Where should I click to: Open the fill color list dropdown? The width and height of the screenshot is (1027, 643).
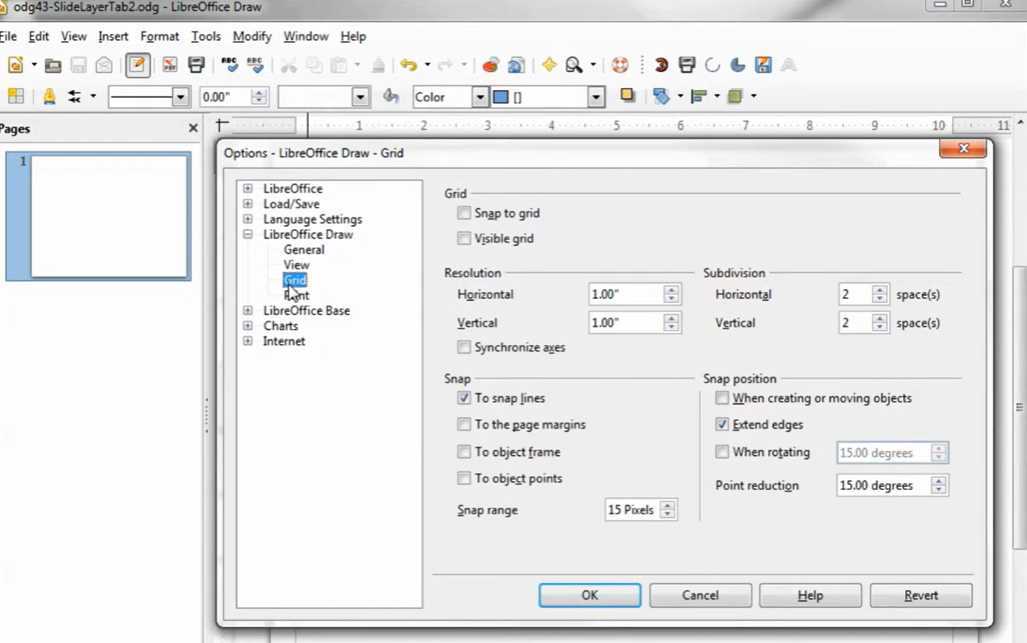tap(595, 97)
